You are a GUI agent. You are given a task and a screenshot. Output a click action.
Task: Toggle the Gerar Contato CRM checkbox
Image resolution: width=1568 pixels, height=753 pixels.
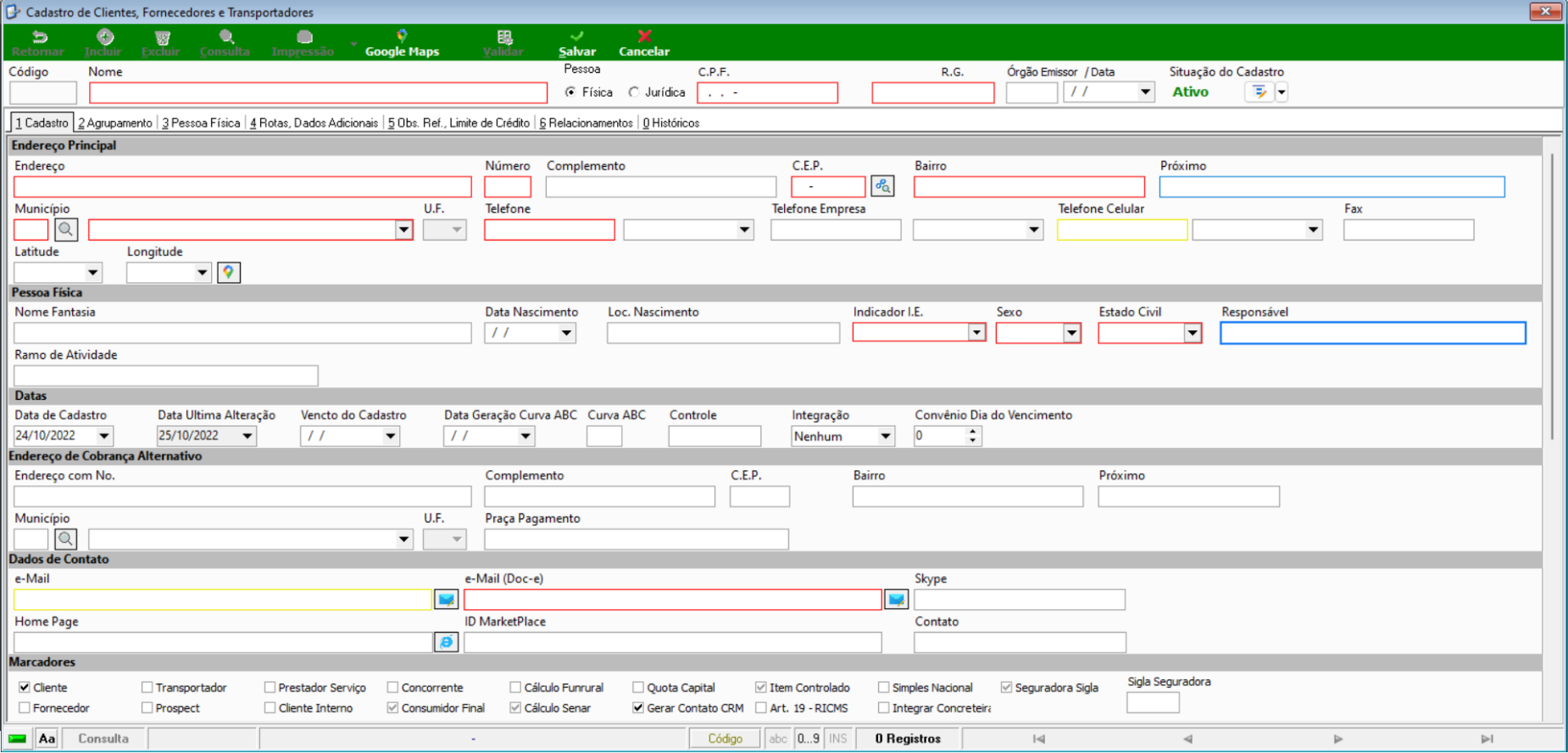[638, 708]
